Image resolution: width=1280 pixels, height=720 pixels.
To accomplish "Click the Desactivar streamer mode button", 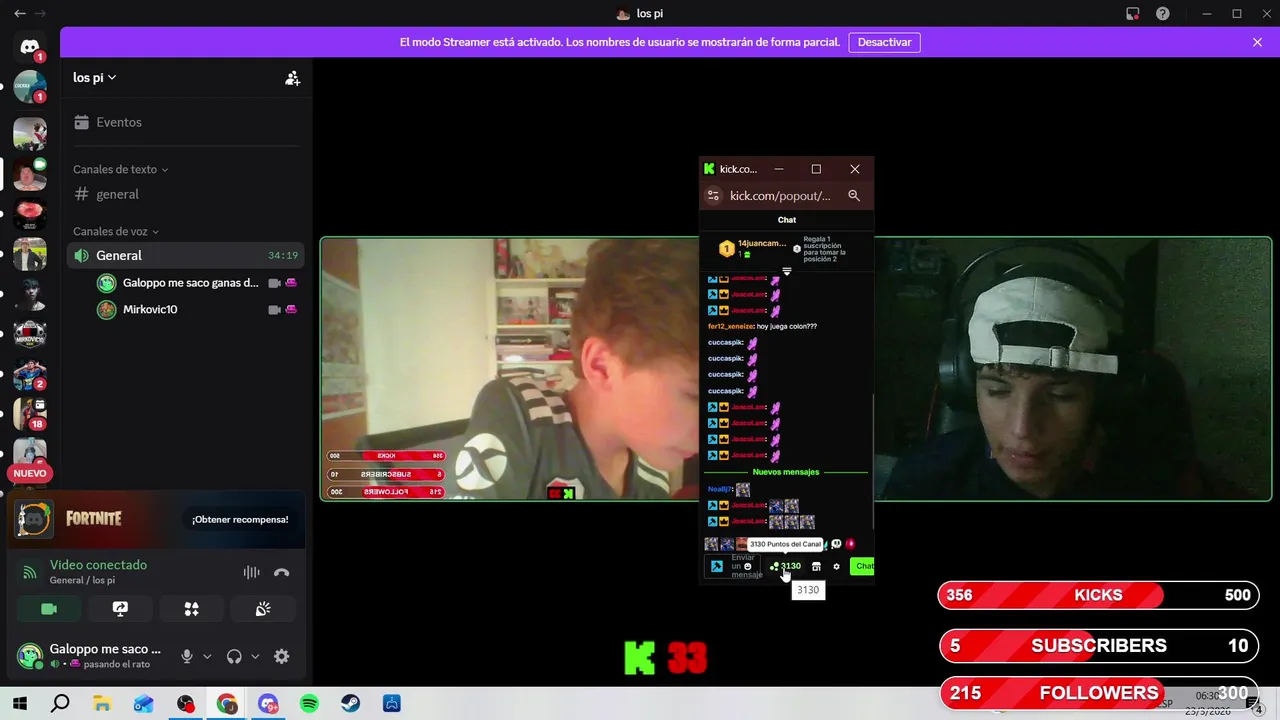I will point(884,42).
